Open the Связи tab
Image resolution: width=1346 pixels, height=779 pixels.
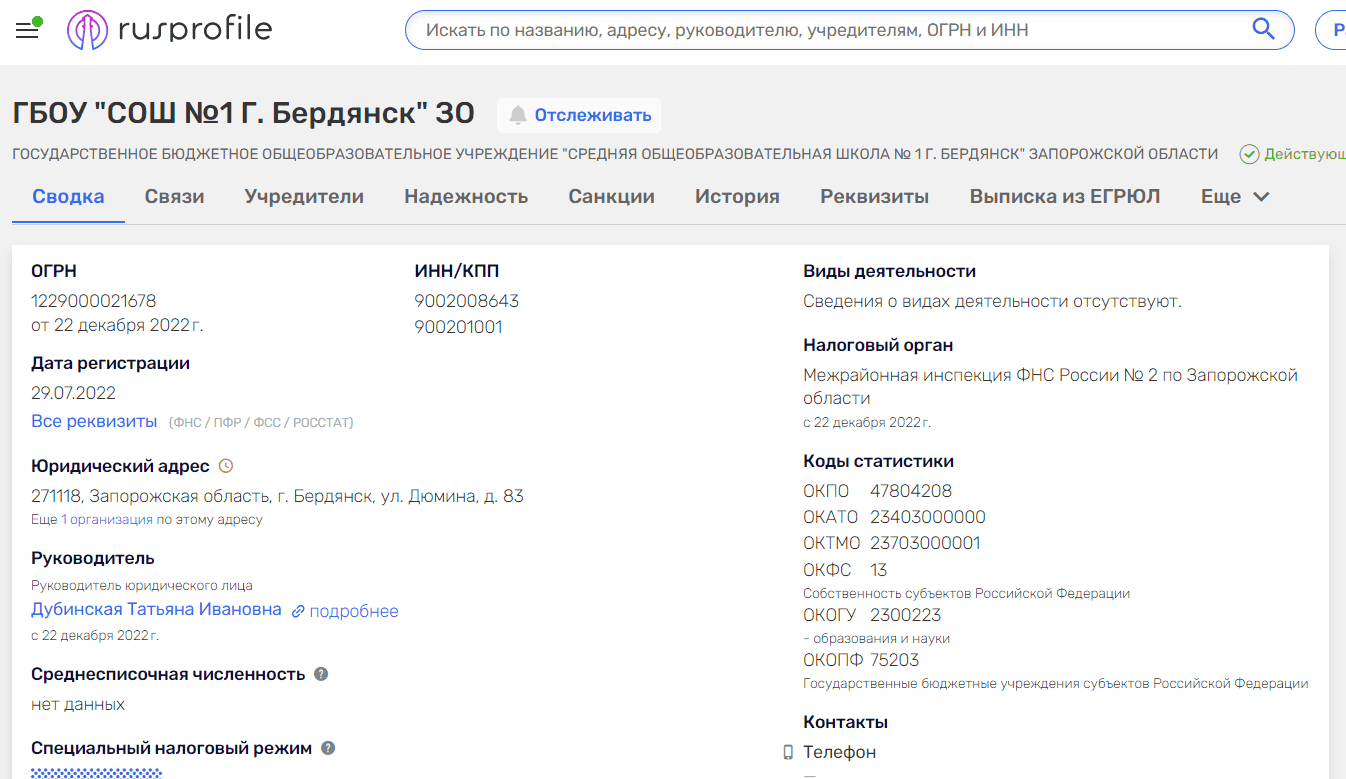point(174,197)
